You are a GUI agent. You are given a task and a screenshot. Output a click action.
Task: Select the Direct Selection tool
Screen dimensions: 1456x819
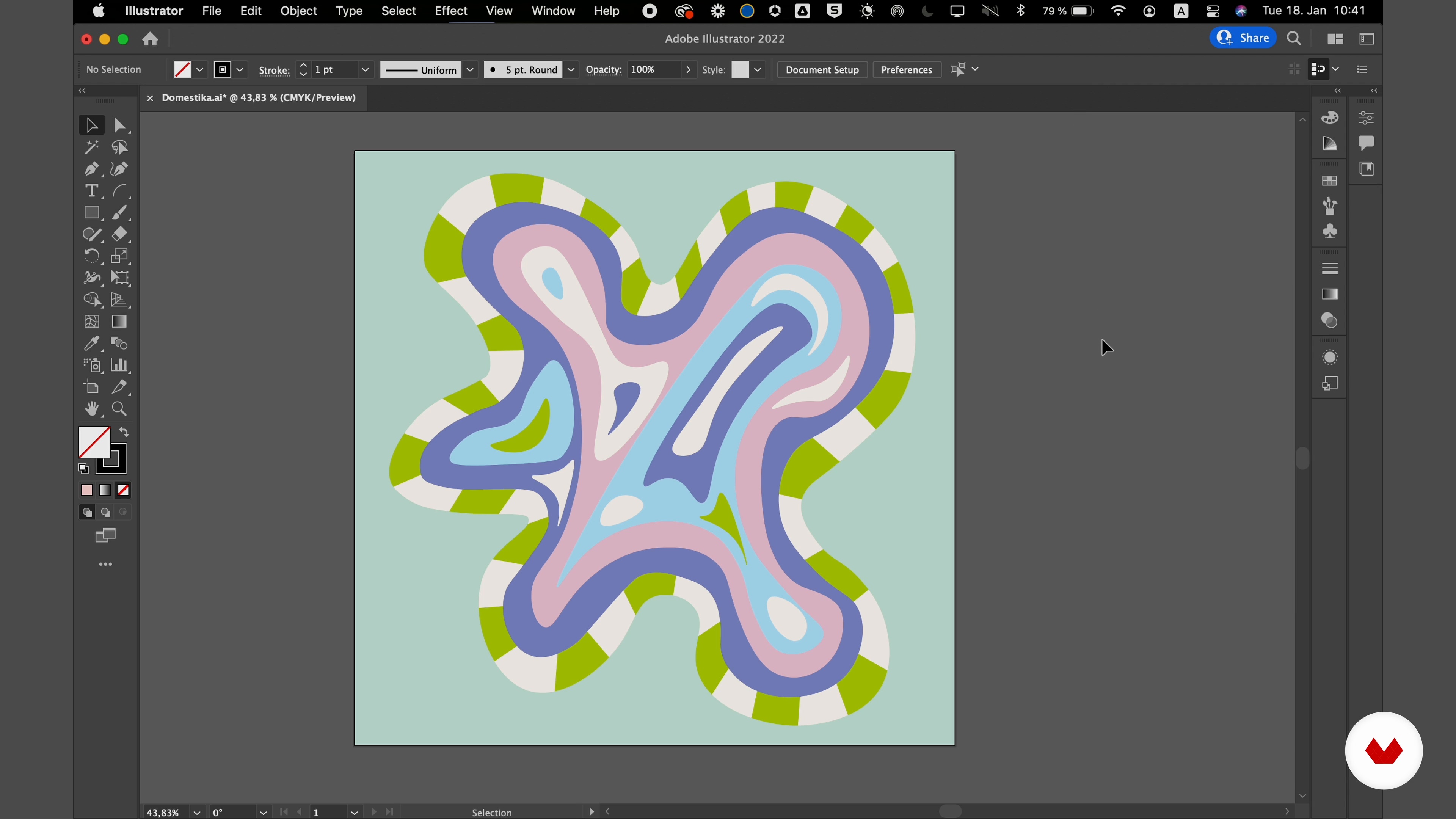click(119, 125)
